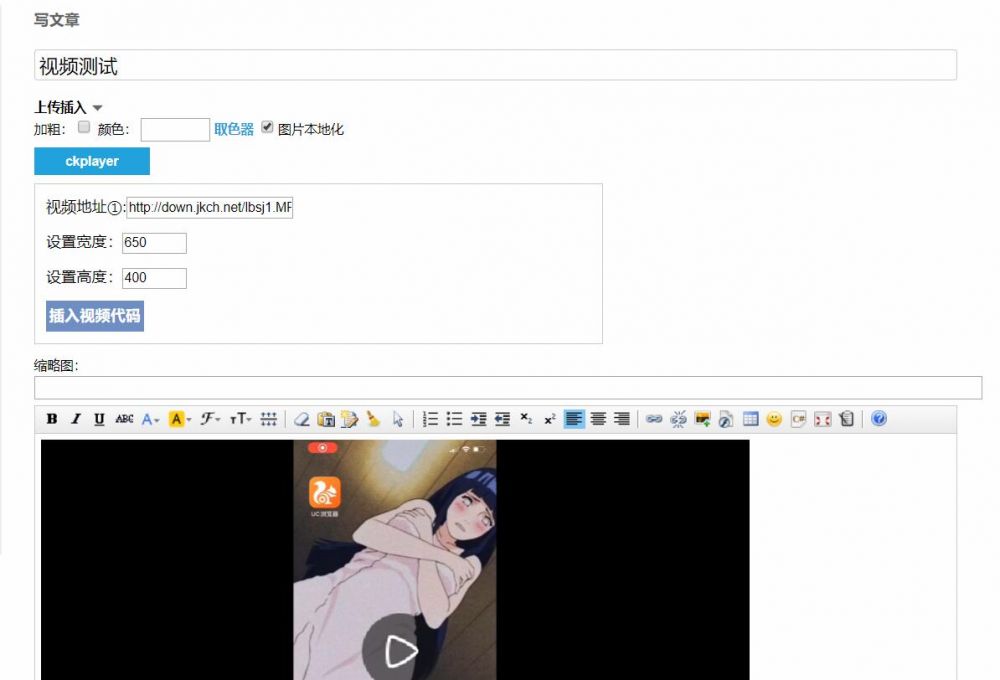
Task: Insert a hyperlink using the link icon
Action: tap(654, 420)
